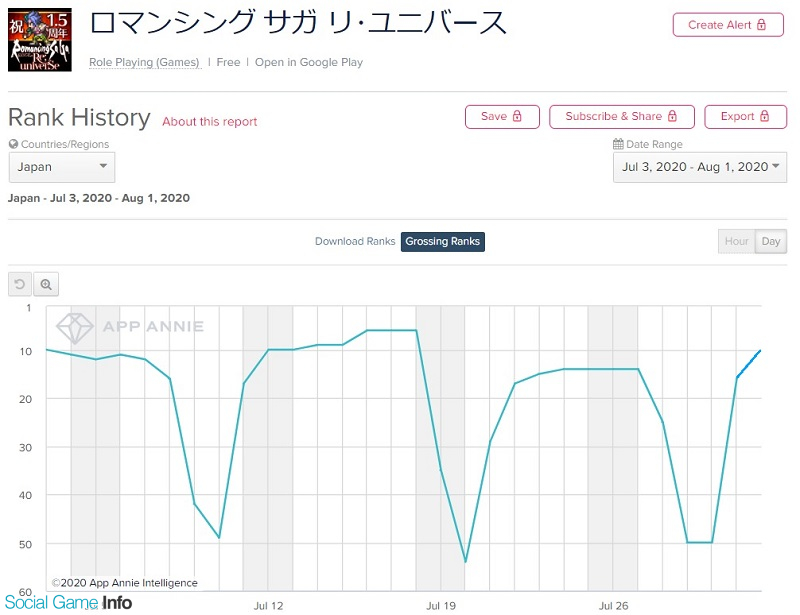Image resolution: width=800 pixels, height=615 pixels.
Task: Click the Social Game Info logo
Action: pyautogui.click(x=68, y=603)
